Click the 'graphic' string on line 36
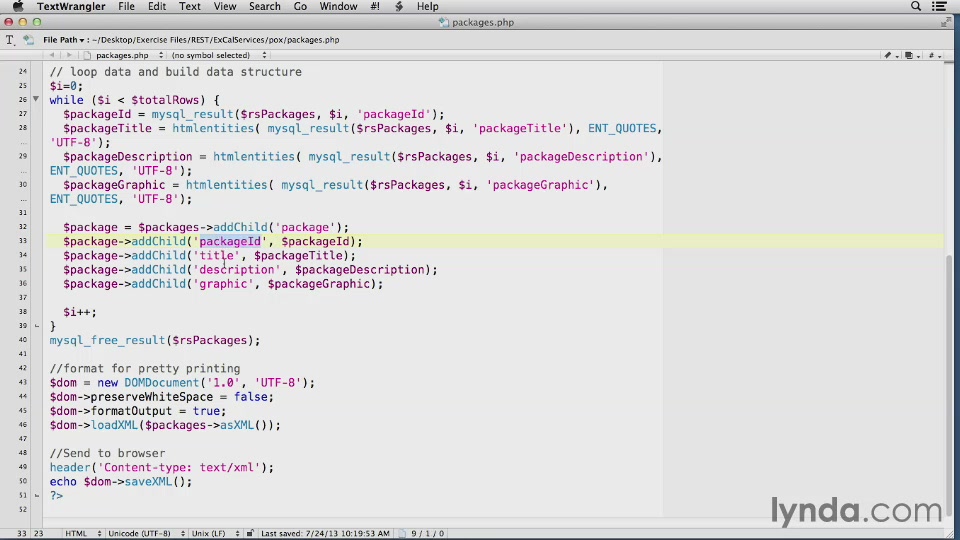 223,284
